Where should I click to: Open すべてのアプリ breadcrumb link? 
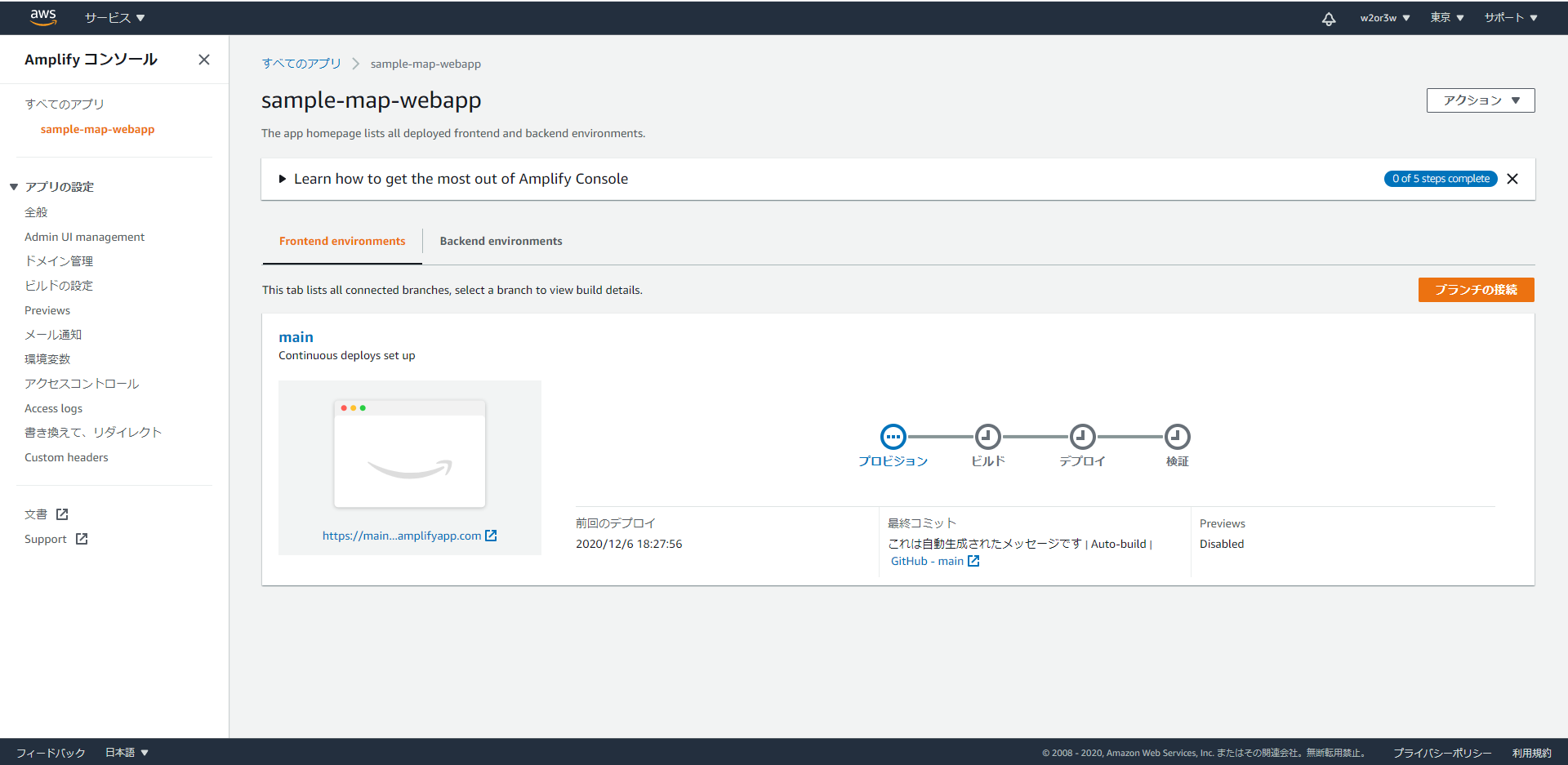[301, 64]
